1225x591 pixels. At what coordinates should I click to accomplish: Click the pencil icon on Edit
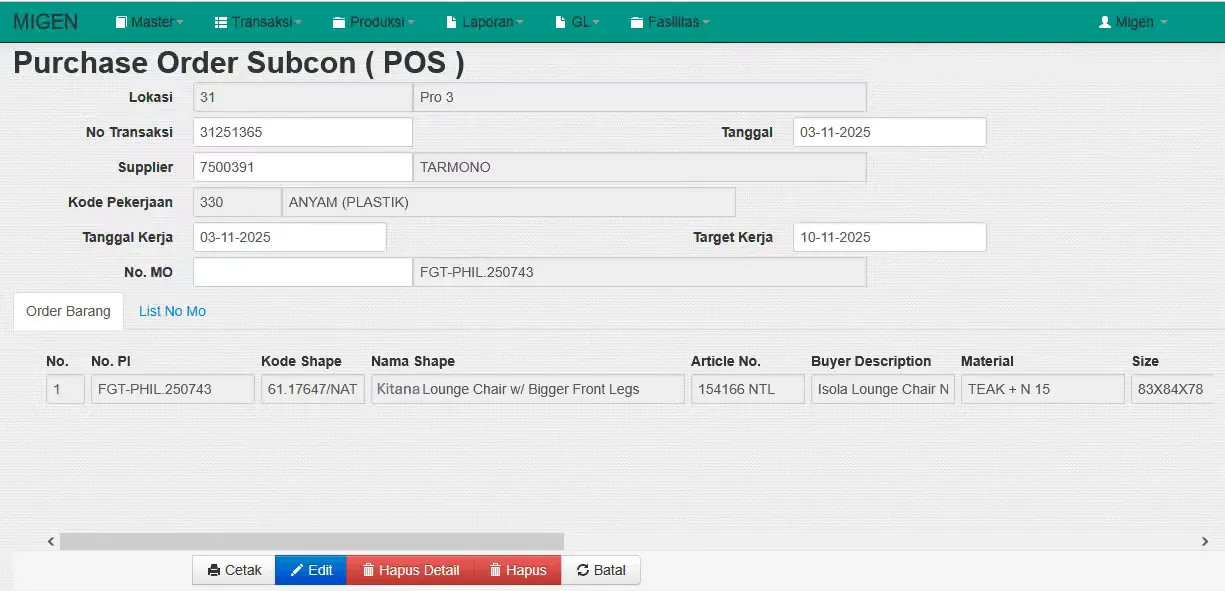click(x=297, y=570)
